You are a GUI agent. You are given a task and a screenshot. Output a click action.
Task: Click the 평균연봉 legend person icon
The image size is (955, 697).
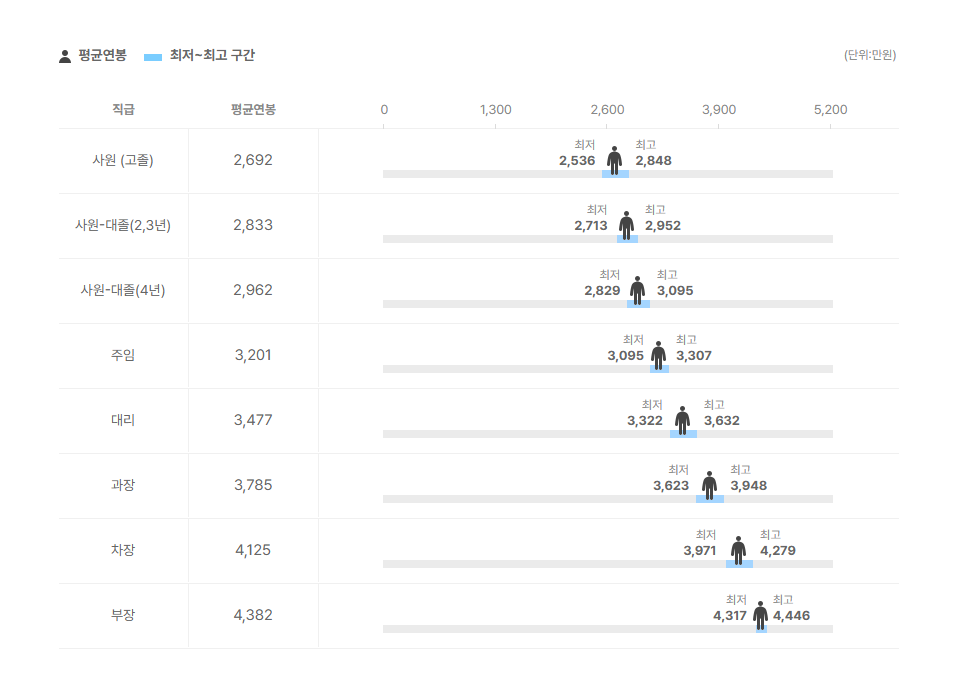click(65, 57)
